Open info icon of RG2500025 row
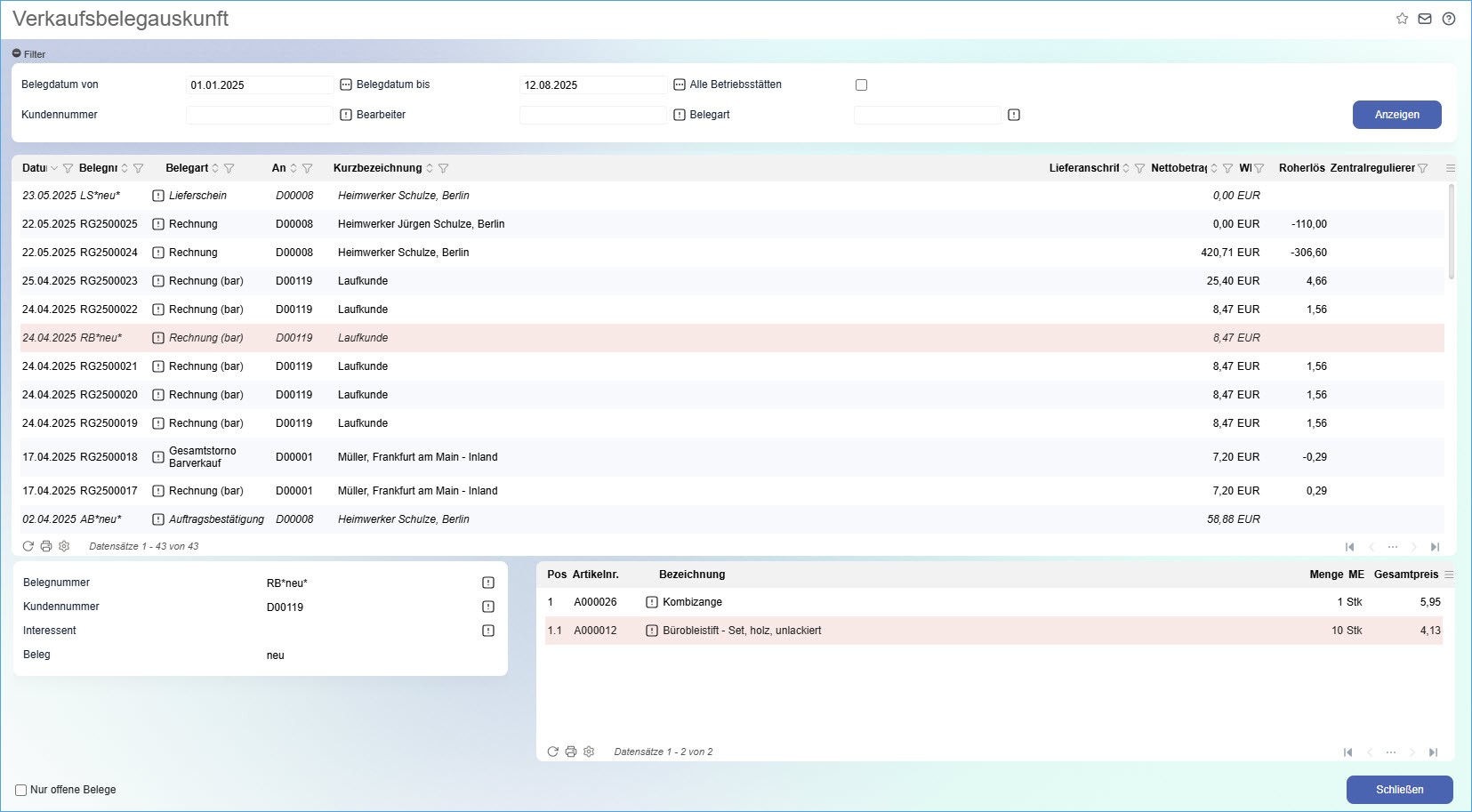Viewport: 1472px width, 812px height. pyautogui.click(x=158, y=224)
